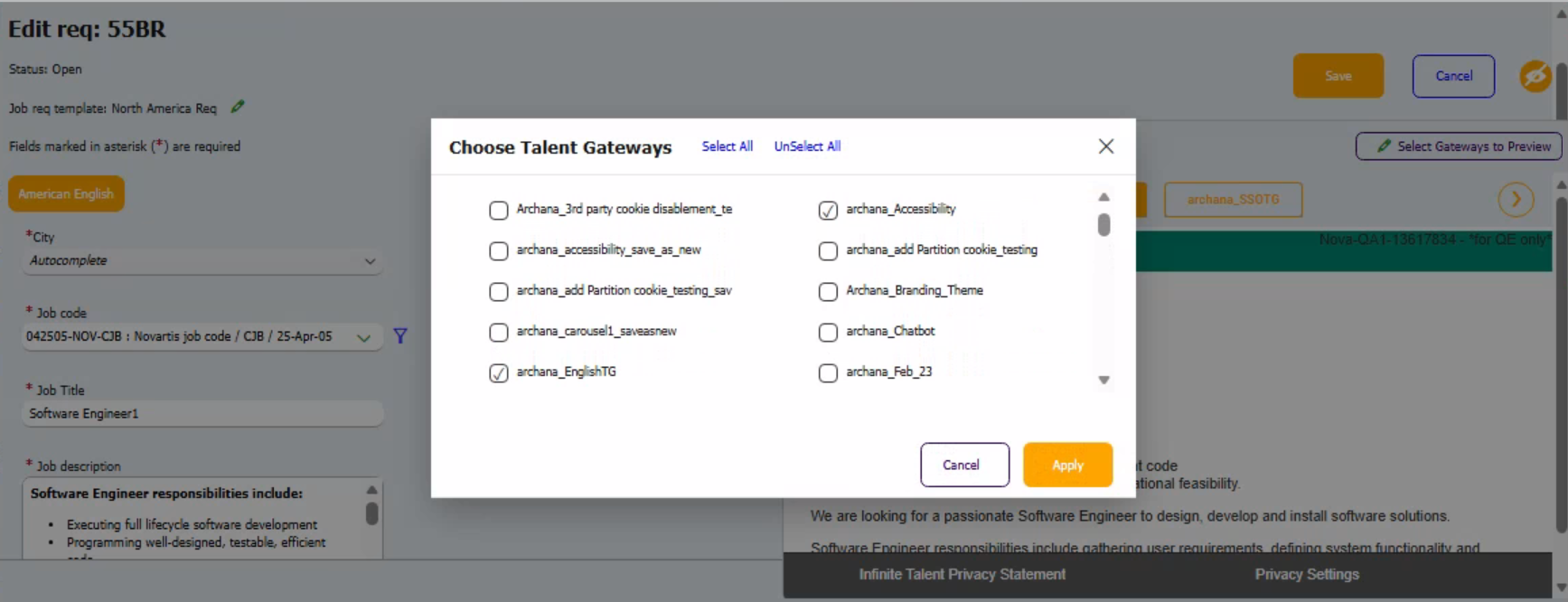Uncheck the archana_Accessibility checkbox

coord(828,211)
